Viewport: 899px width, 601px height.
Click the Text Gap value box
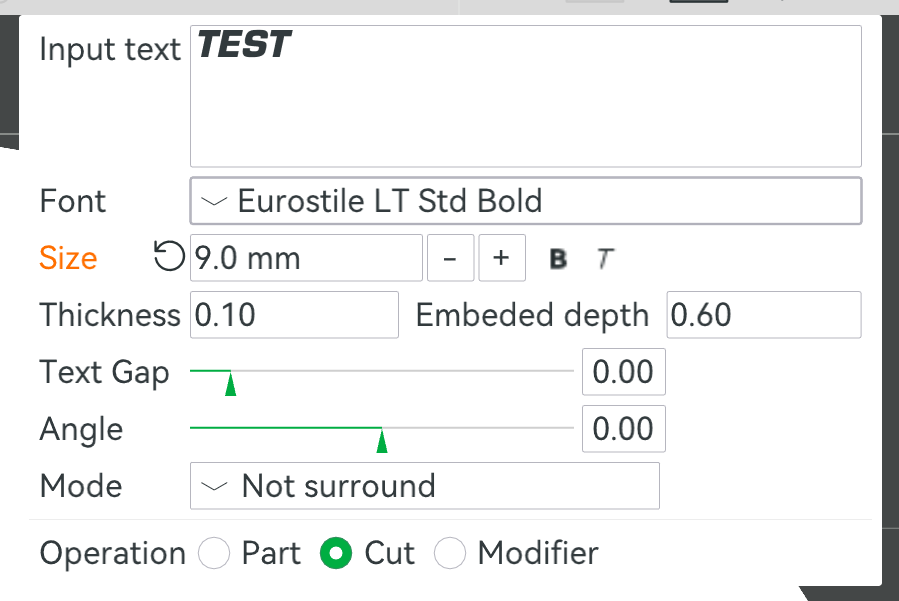(624, 372)
